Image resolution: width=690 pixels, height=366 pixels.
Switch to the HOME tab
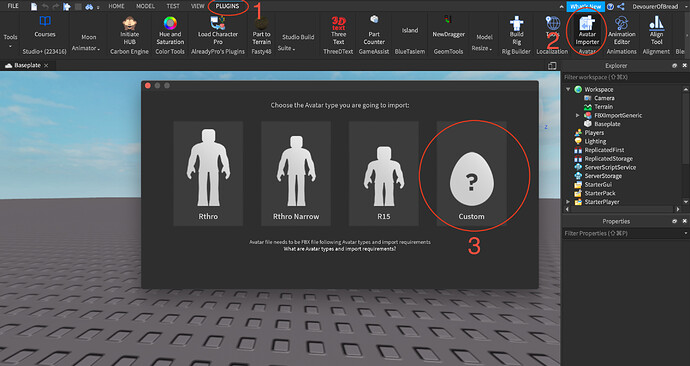tap(116, 6)
